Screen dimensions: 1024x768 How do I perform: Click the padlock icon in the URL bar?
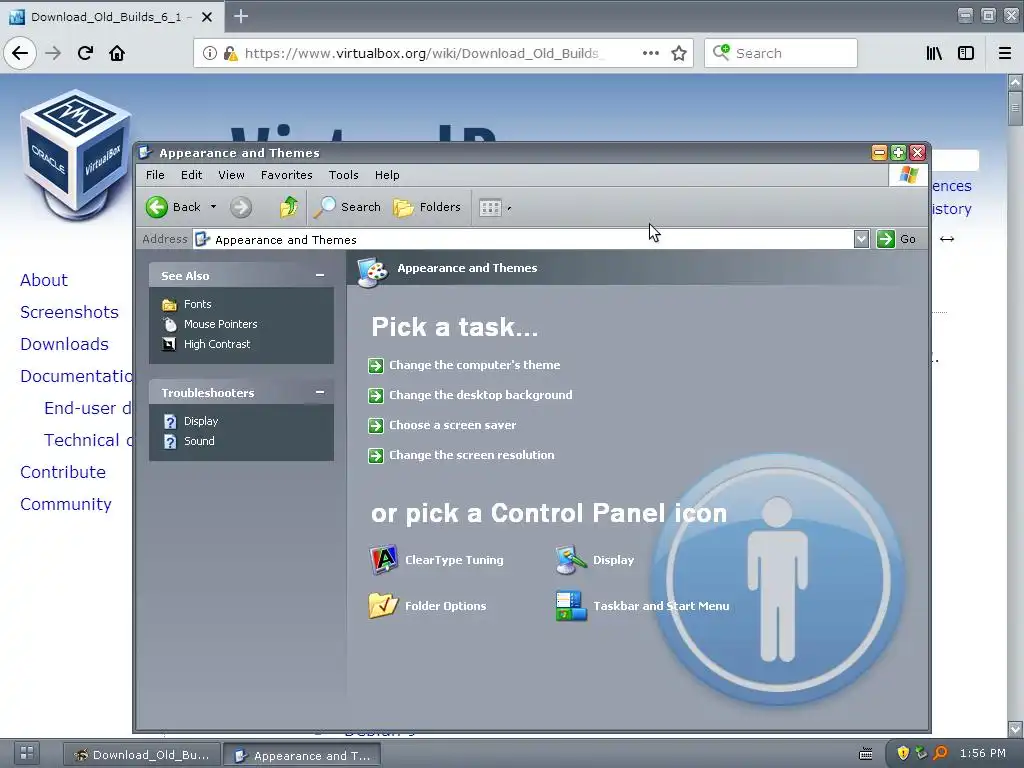tap(230, 53)
